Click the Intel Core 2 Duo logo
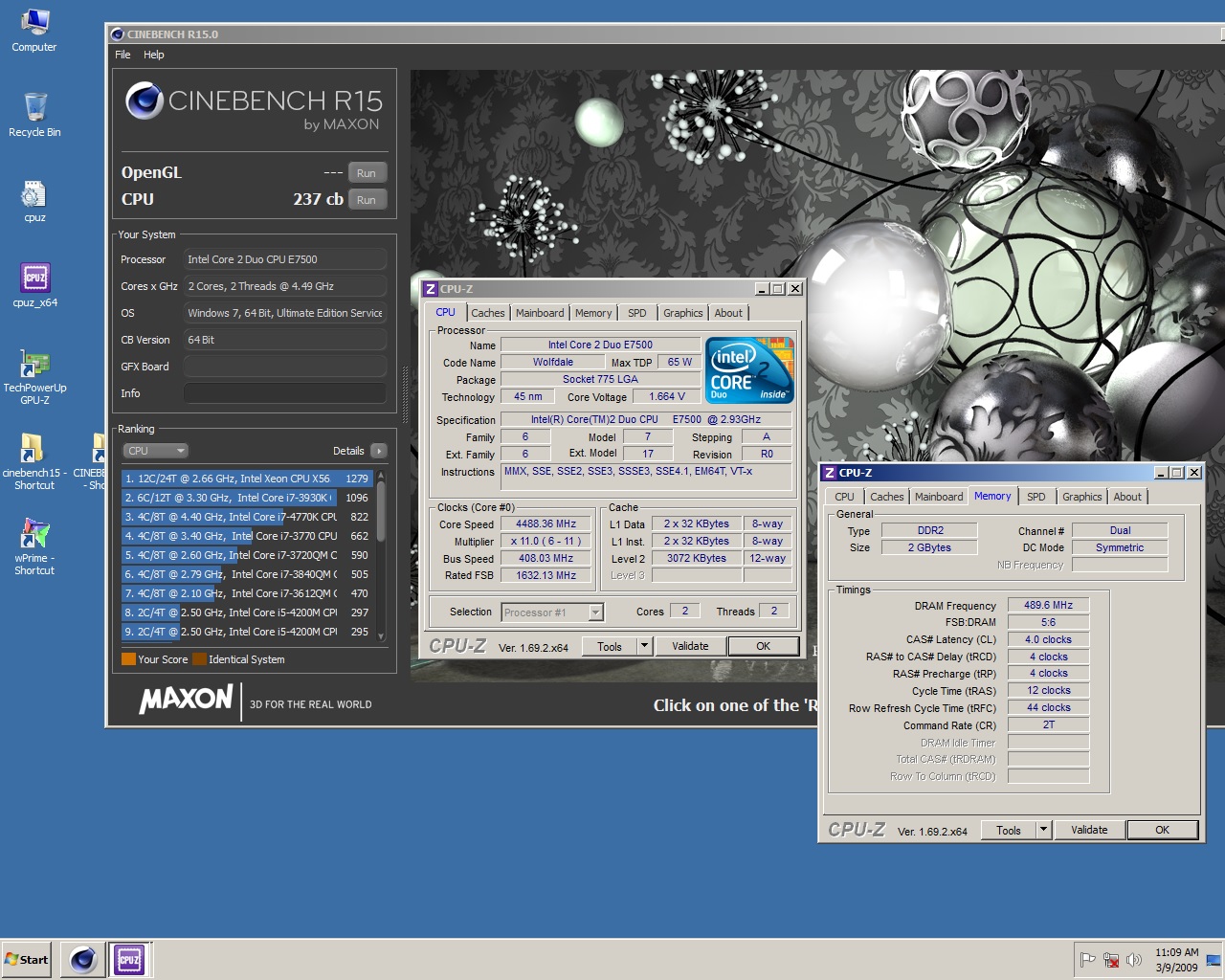Viewport: 1225px width, 980px height. tap(749, 370)
